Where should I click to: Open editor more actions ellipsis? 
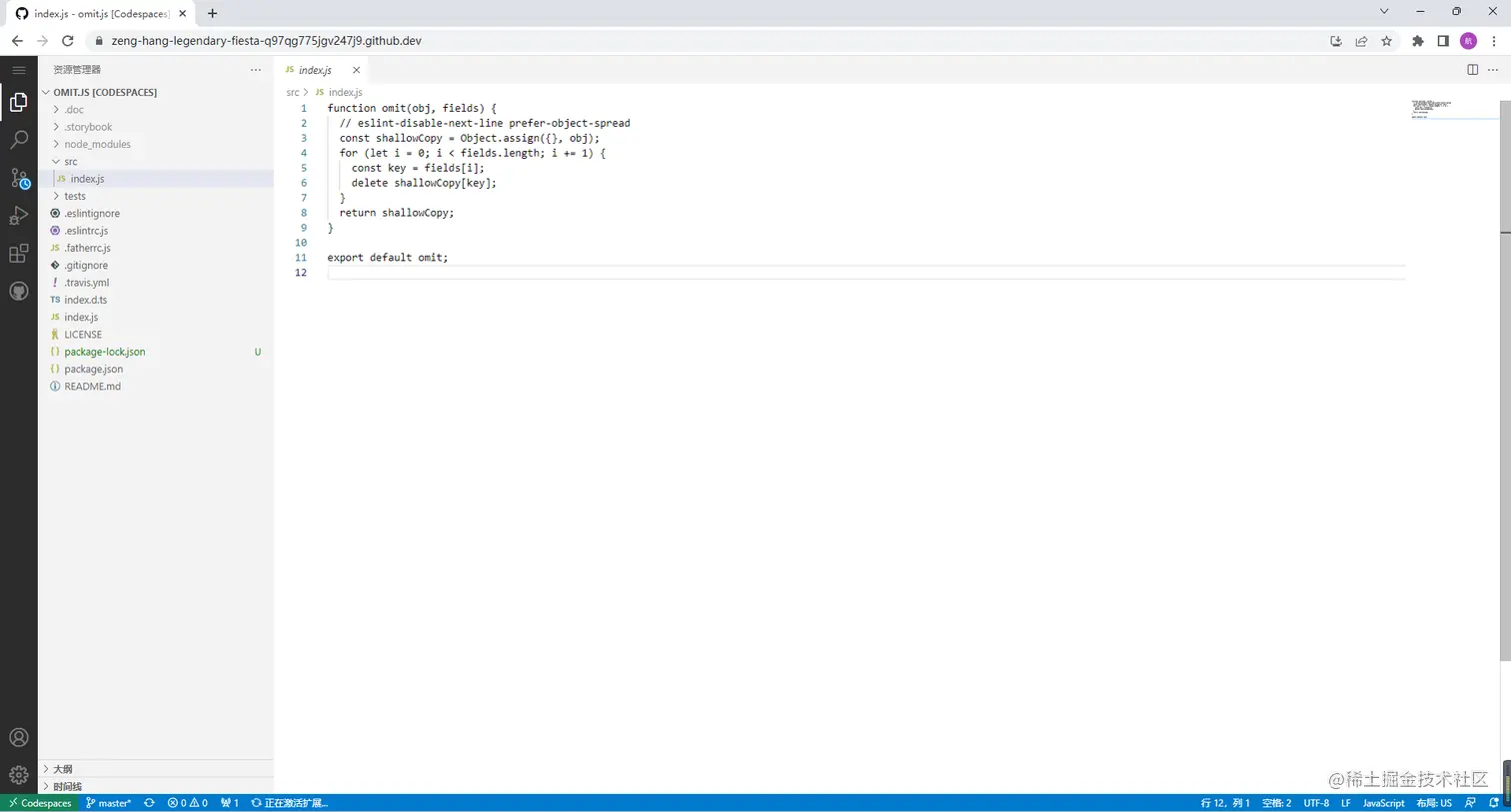pos(1493,70)
